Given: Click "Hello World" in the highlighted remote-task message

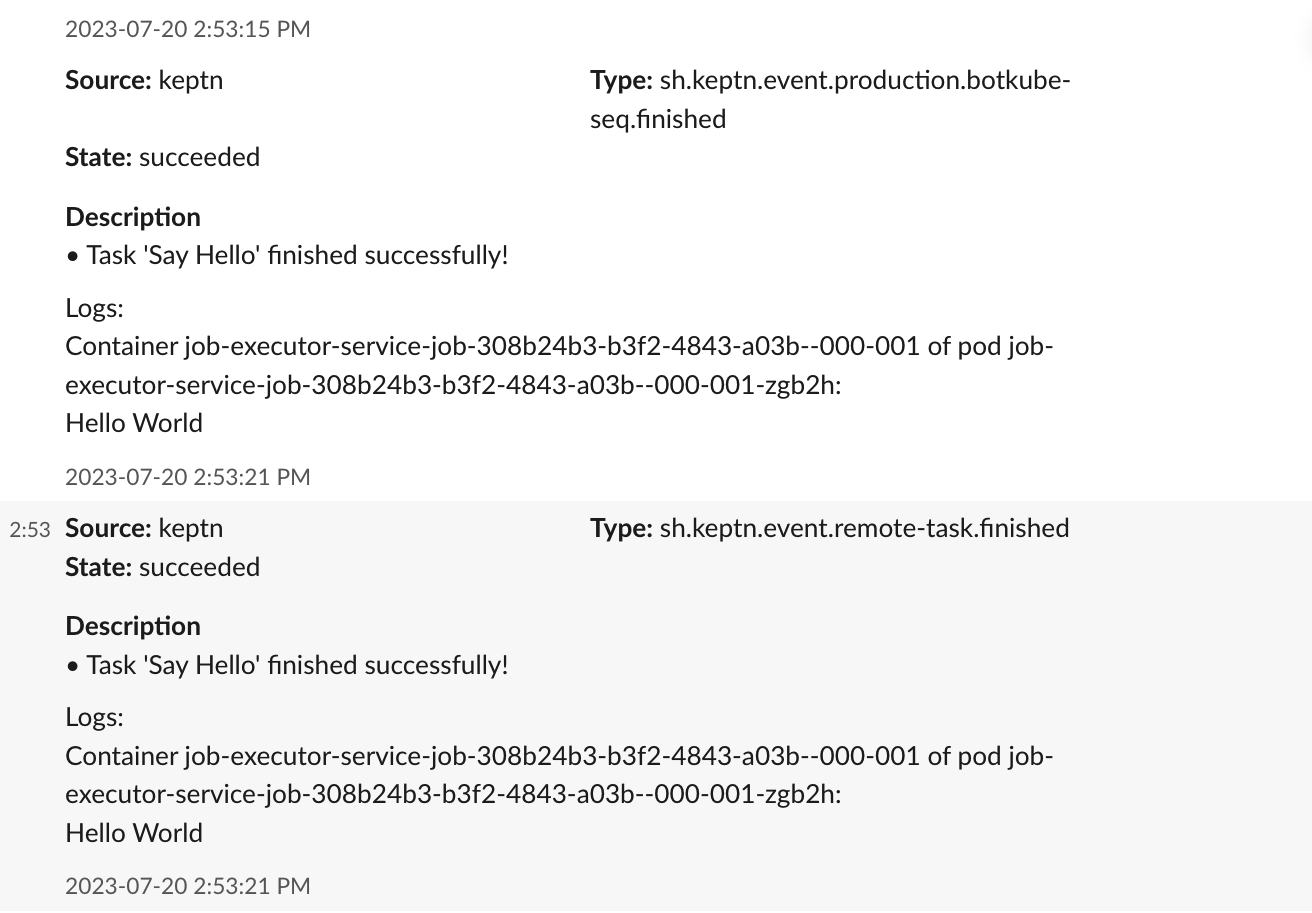Looking at the screenshot, I should [x=134, y=833].
